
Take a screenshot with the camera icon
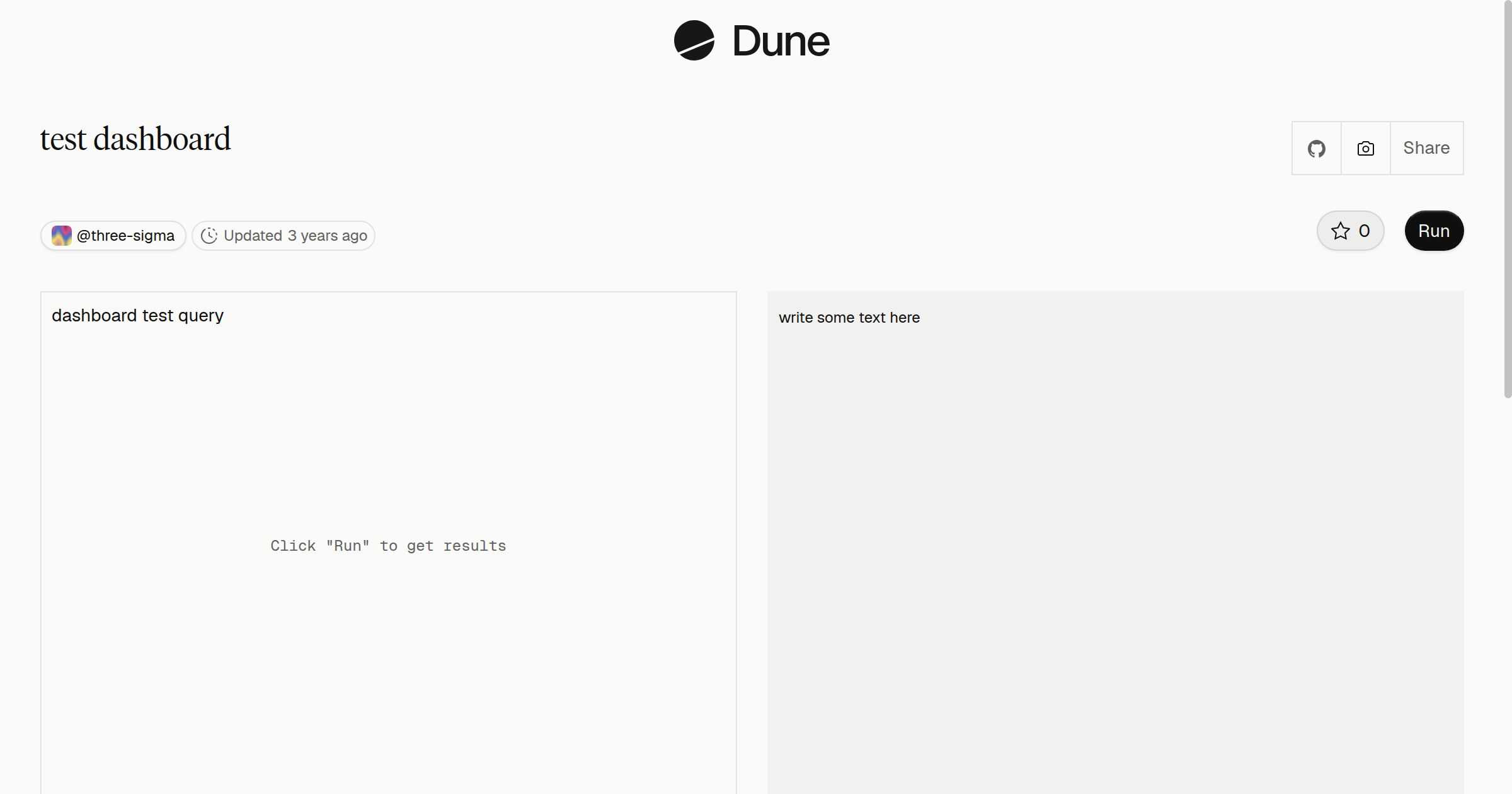pyautogui.click(x=1366, y=148)
